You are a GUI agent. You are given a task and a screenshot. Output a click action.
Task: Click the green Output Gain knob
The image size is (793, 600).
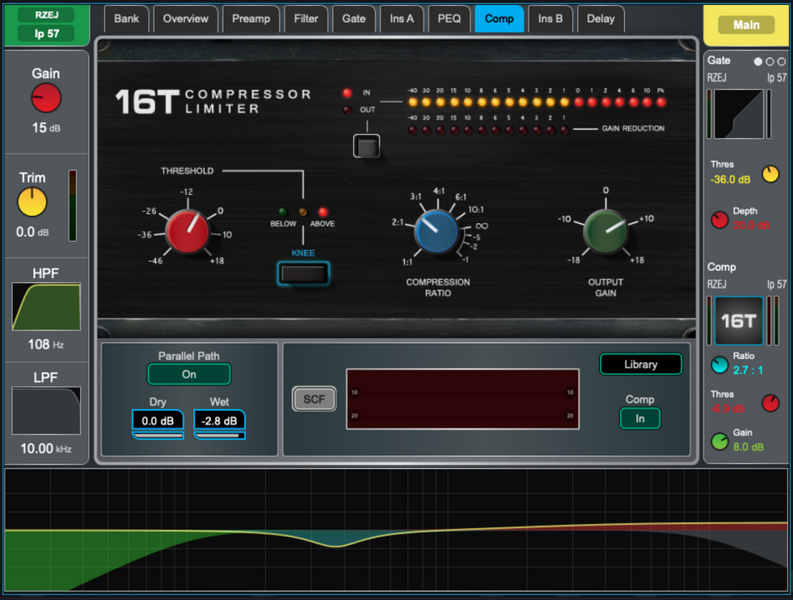[605, 231]
